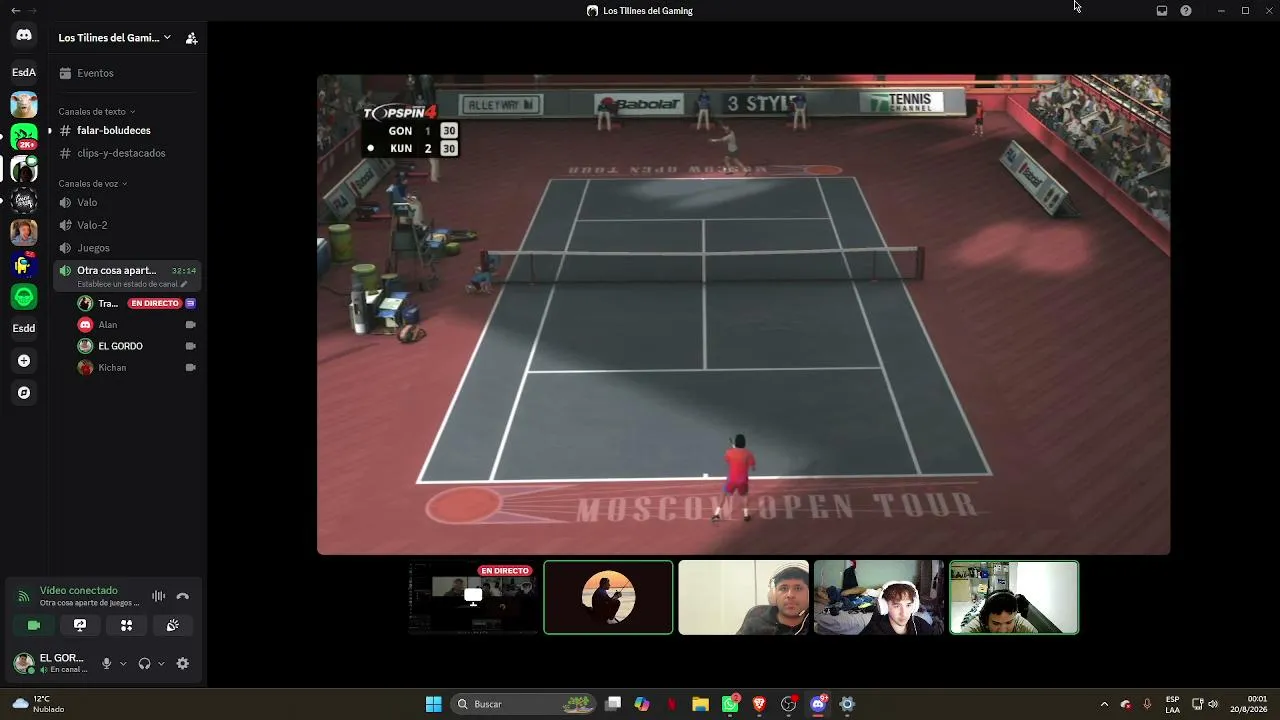The height and width of the screenshot is (720, 1280).
Task: Open Brave browser from the taskbar
Action: pyautogui.click(x=759, y=704)
